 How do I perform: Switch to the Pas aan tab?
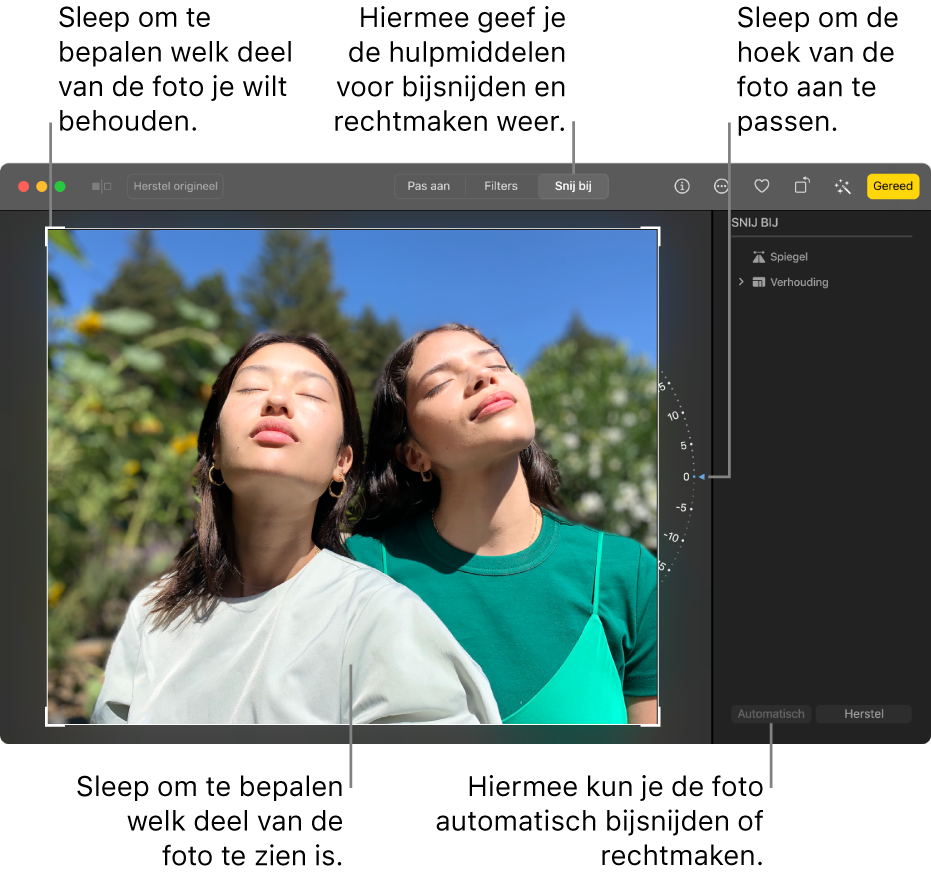(x=429, y=185)
